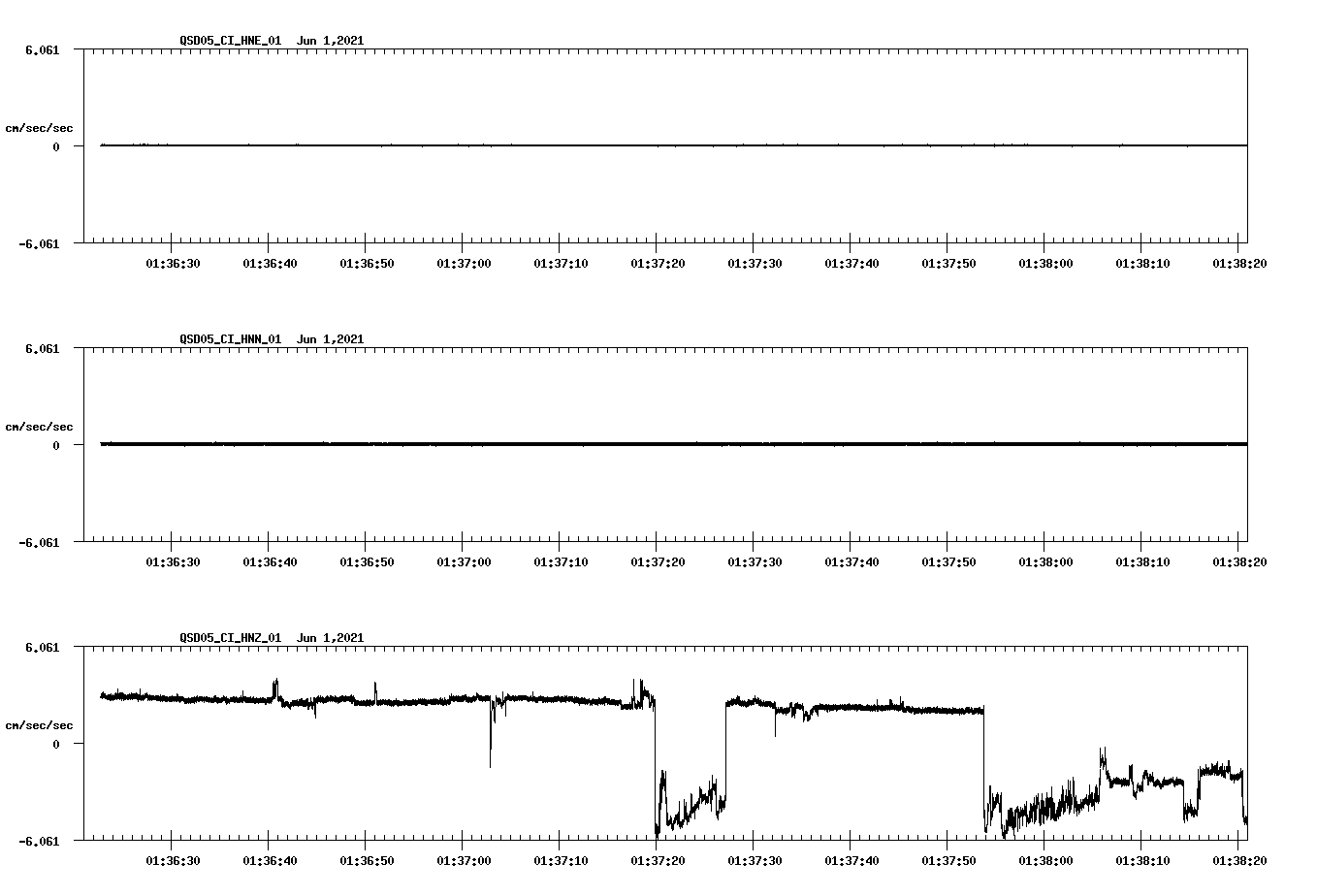Image resolution: width=1317 pixels, height=896 pixels.
Task: Click the -6.061 lower limit on HNN plot
Action: [39, 543]
